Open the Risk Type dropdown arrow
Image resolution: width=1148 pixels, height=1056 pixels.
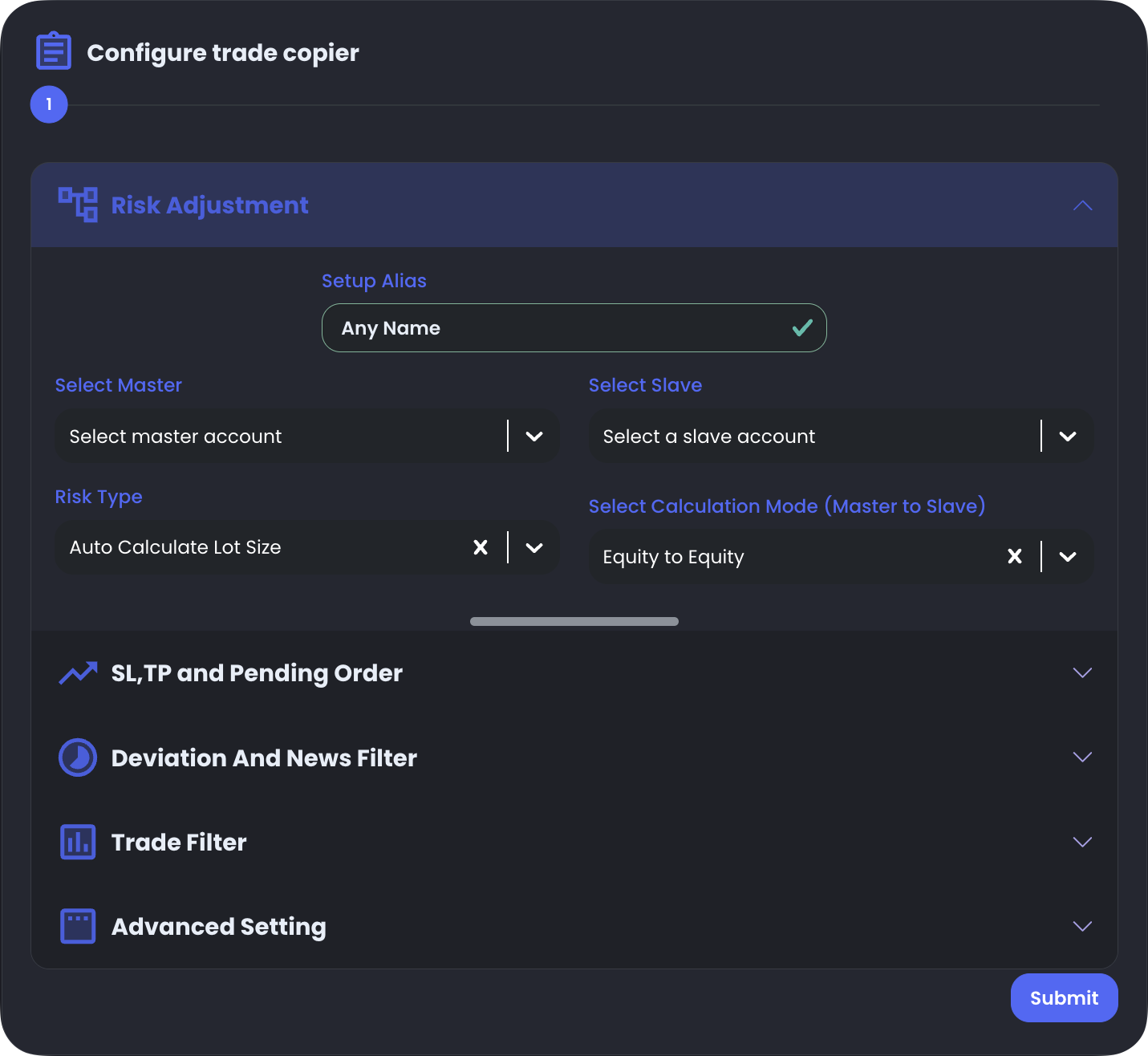pos(534,547)
